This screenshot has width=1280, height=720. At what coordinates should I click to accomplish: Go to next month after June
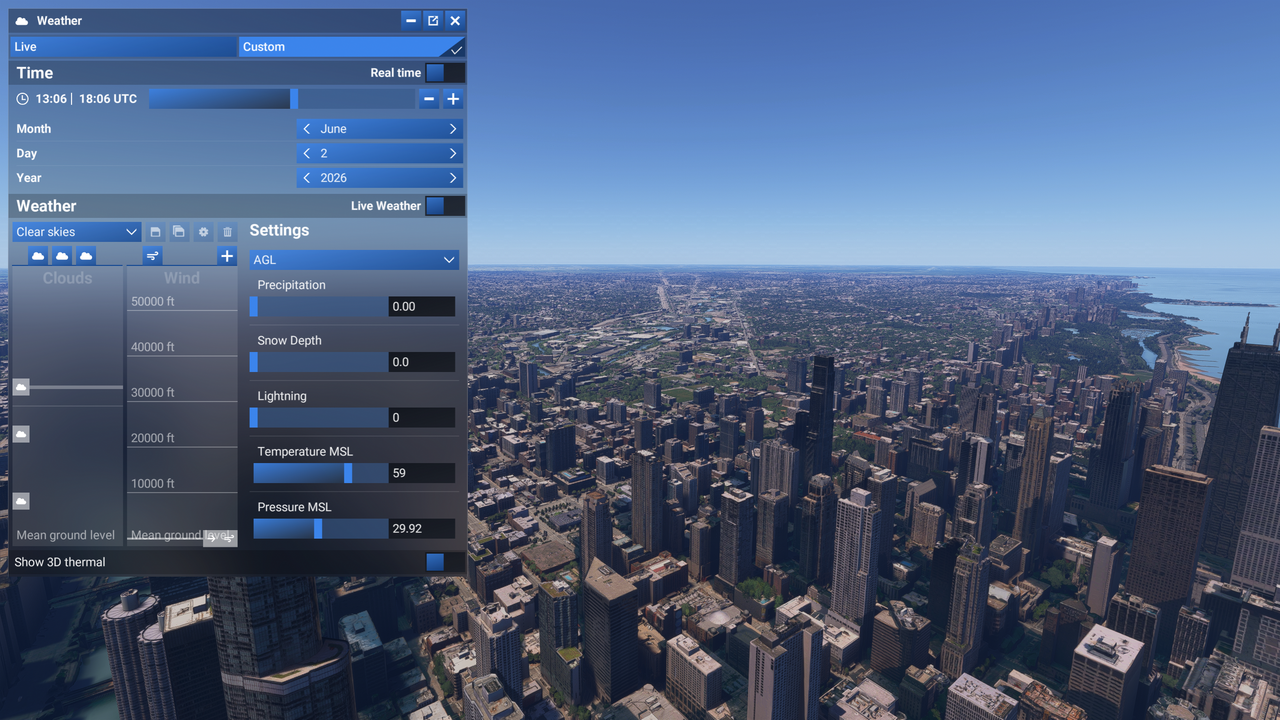(453, 129)
